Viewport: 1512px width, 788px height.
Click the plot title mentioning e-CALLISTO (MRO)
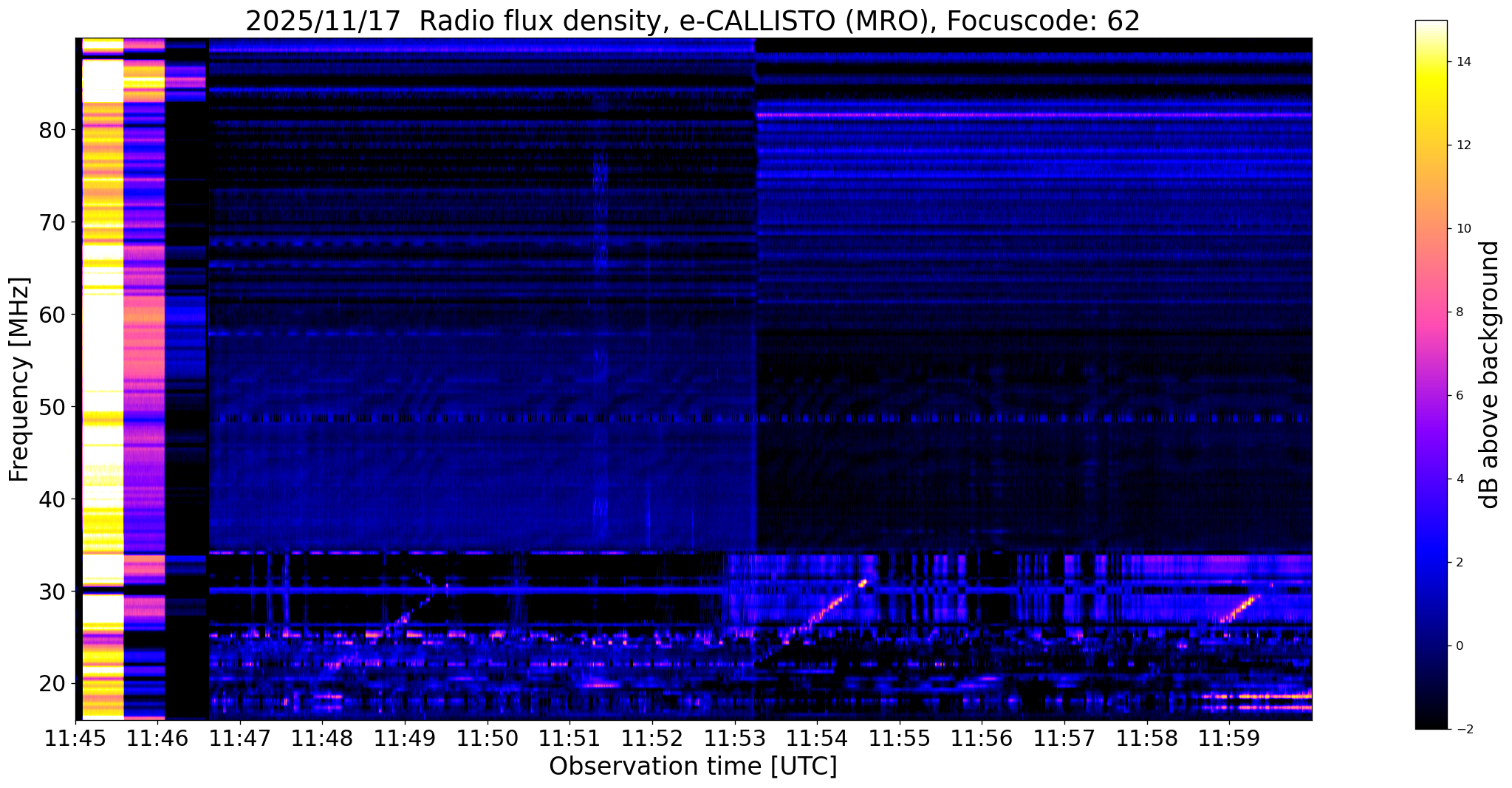693,21
